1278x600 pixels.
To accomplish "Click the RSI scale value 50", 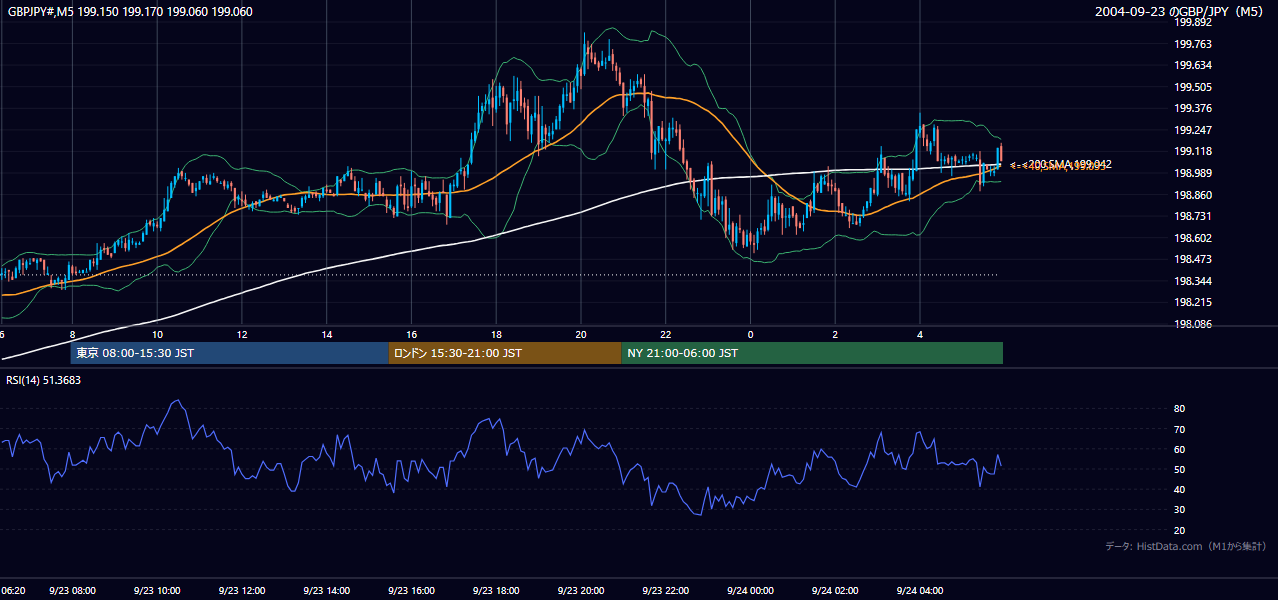I will coord(1179,469).
